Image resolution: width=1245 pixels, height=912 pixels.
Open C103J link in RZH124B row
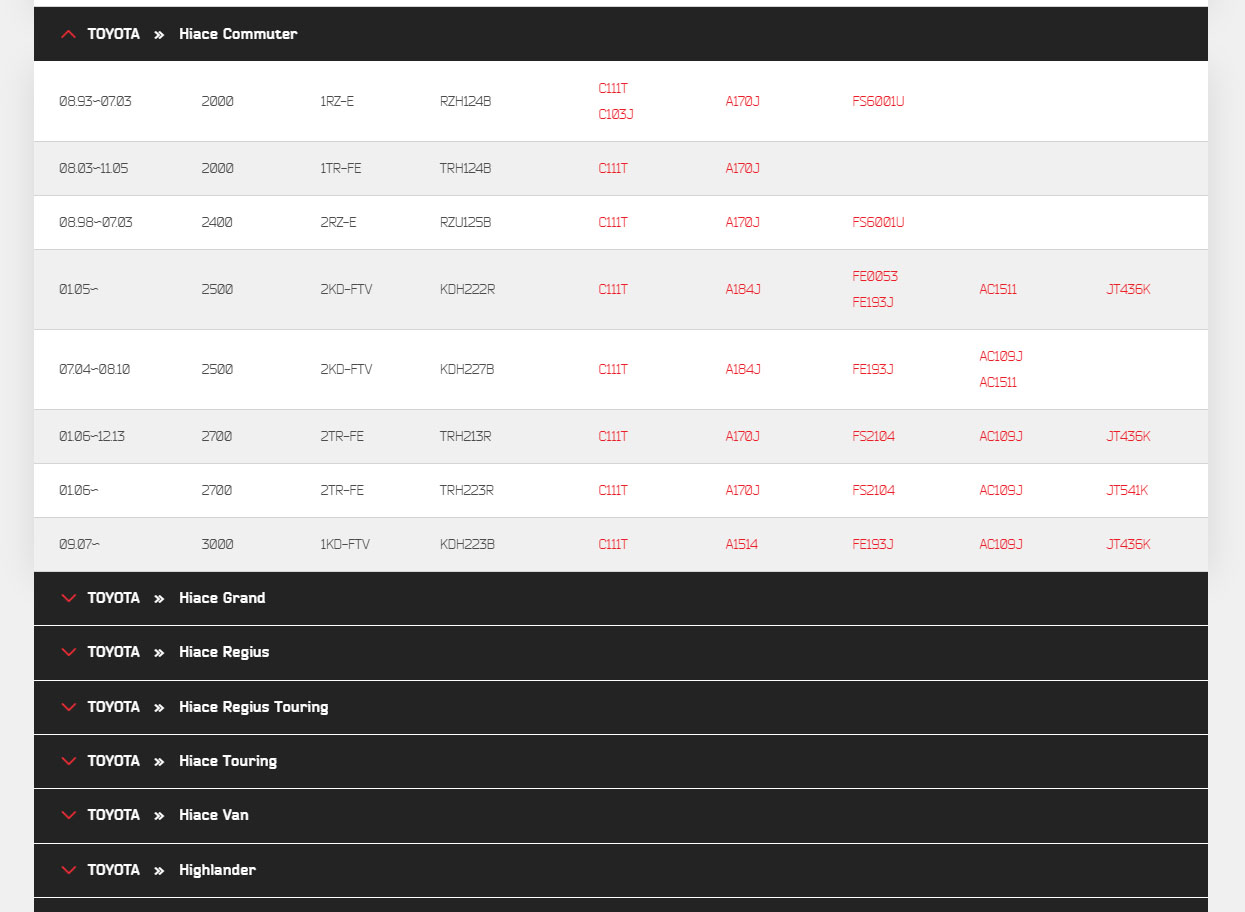coord(616,114)
